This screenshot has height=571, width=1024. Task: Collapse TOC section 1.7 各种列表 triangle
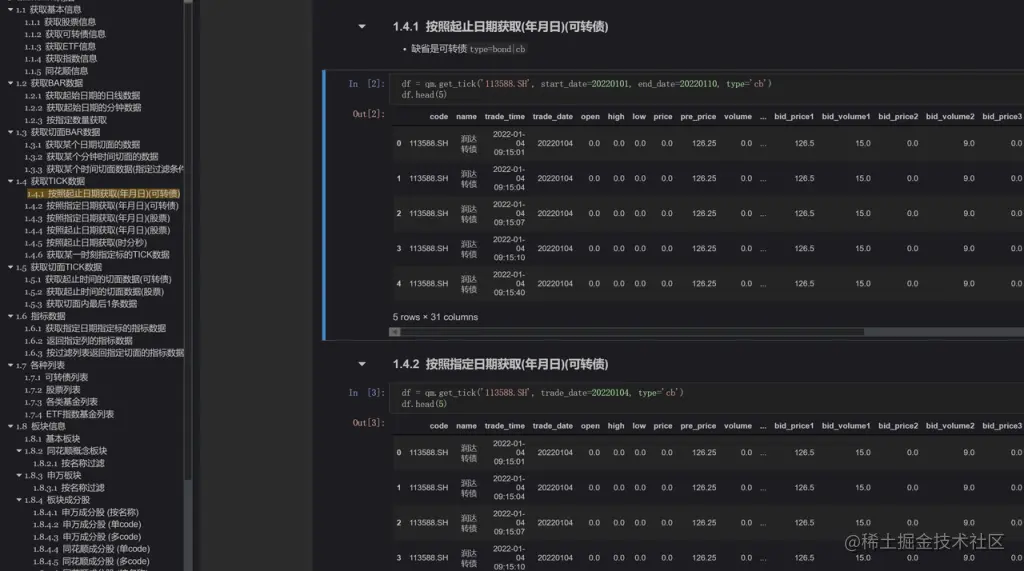tap(10, 365)
